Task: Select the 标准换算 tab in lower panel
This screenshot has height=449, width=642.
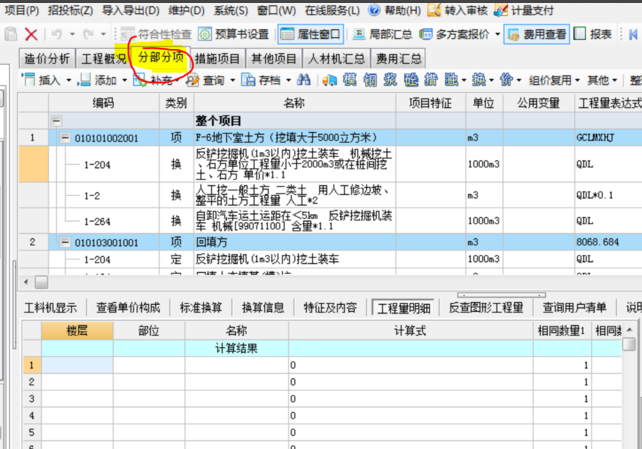Action: (200, 307)
